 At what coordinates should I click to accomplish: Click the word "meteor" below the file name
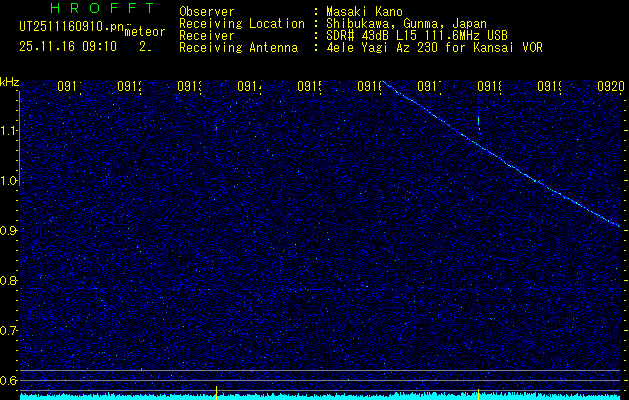145,32
